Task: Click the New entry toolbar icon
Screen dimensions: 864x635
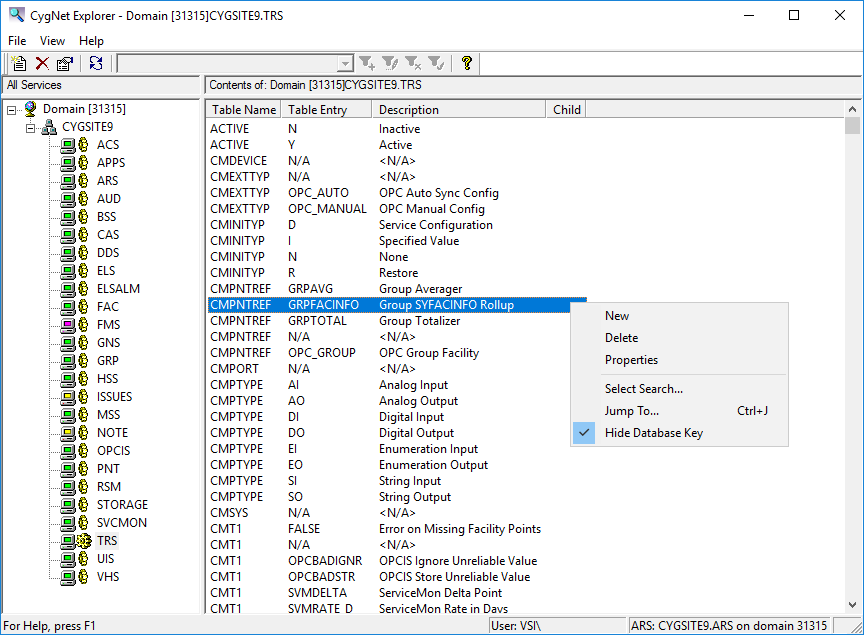Action: [19, 63]
